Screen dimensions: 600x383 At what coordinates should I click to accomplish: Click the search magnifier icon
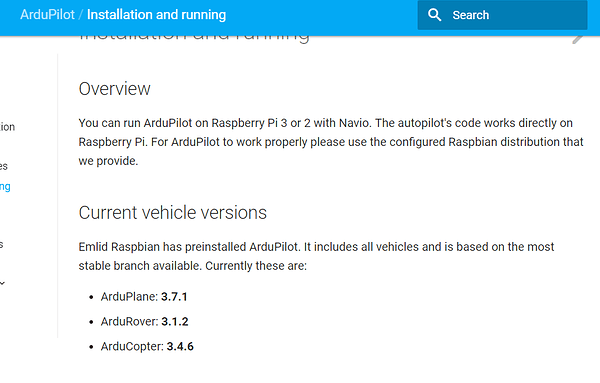[434, 15]
